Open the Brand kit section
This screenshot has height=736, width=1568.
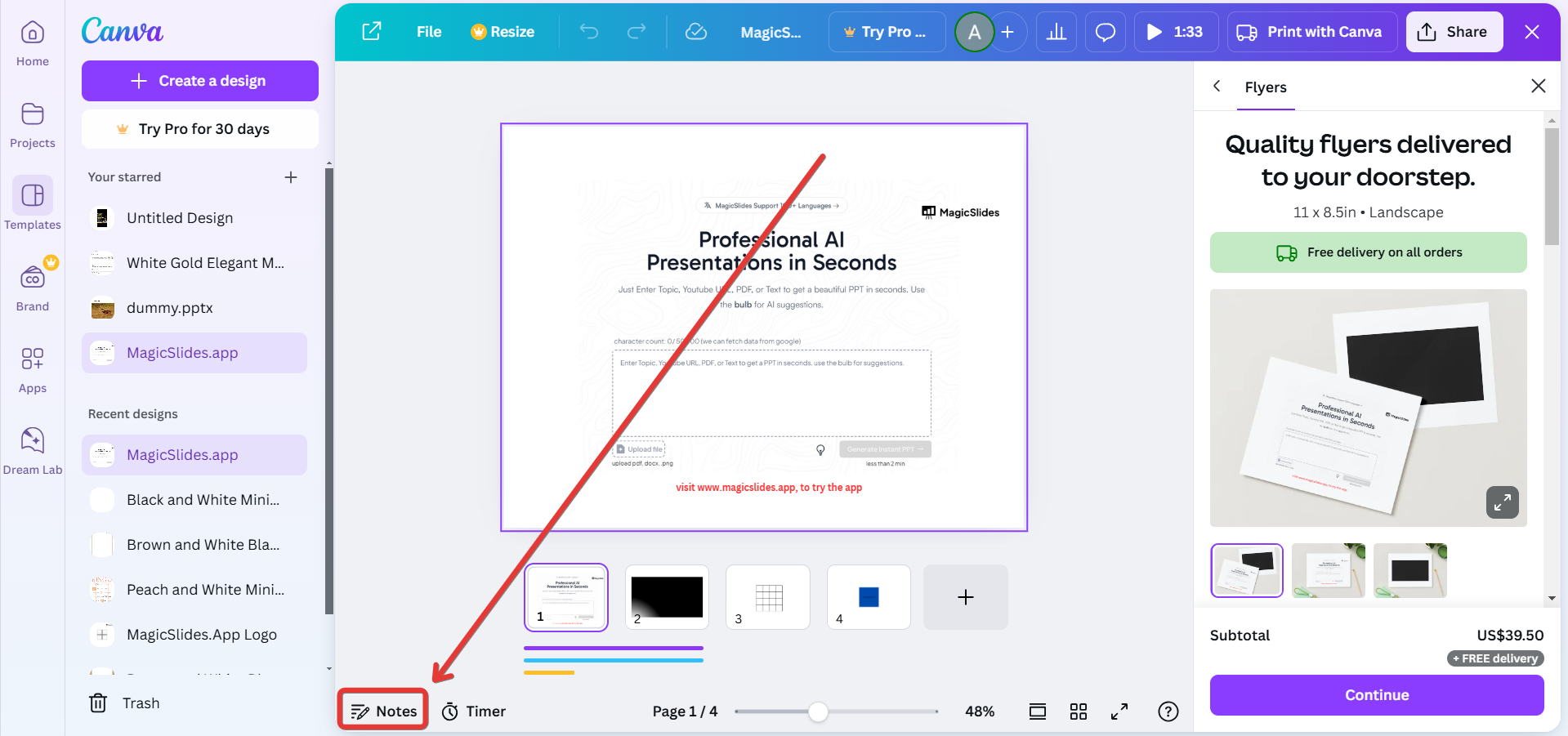(33, 288)
